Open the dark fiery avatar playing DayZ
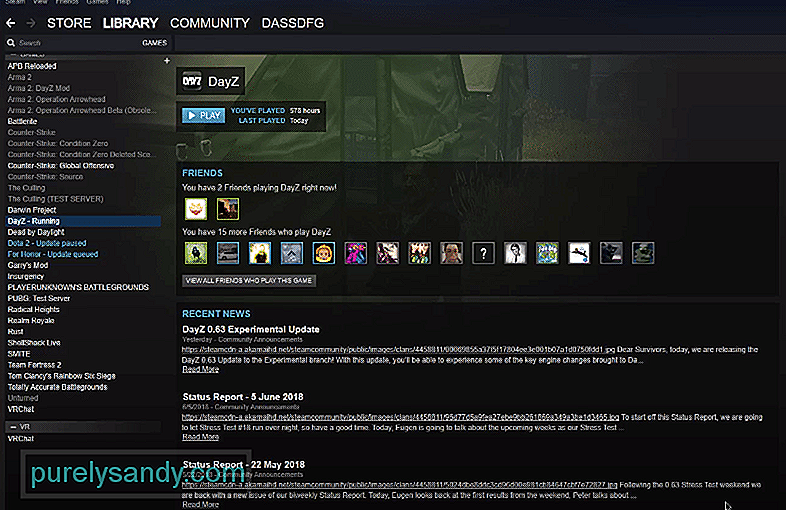The width and height of the screenshot is (786, 510). pos(228,209)
